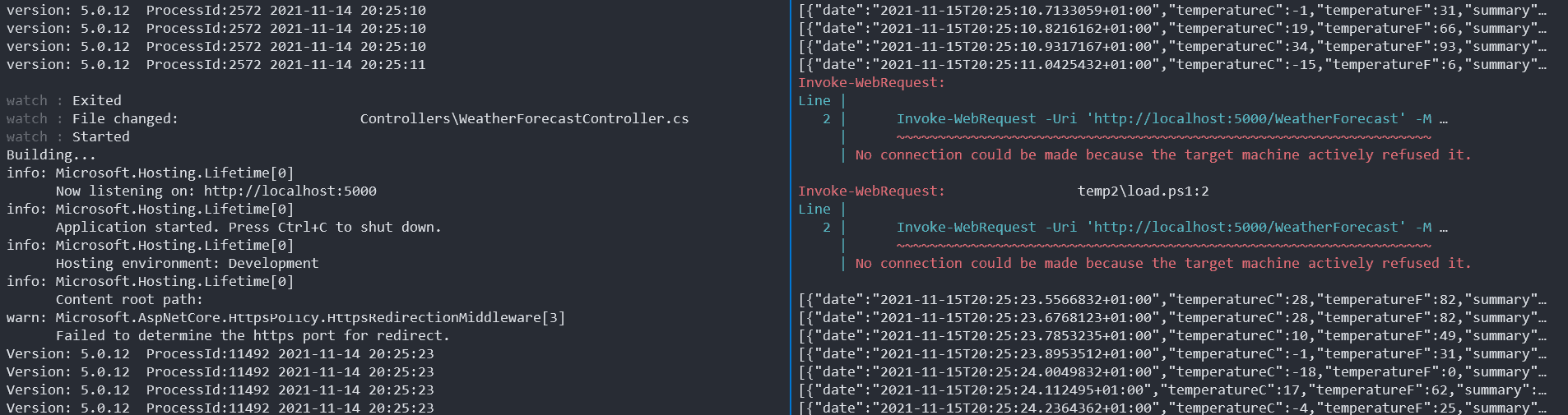Click the Controllers\WeatherForecastController.cs file path
Image resolution: width=1568 pixels, height=415 pixels.
524,118
